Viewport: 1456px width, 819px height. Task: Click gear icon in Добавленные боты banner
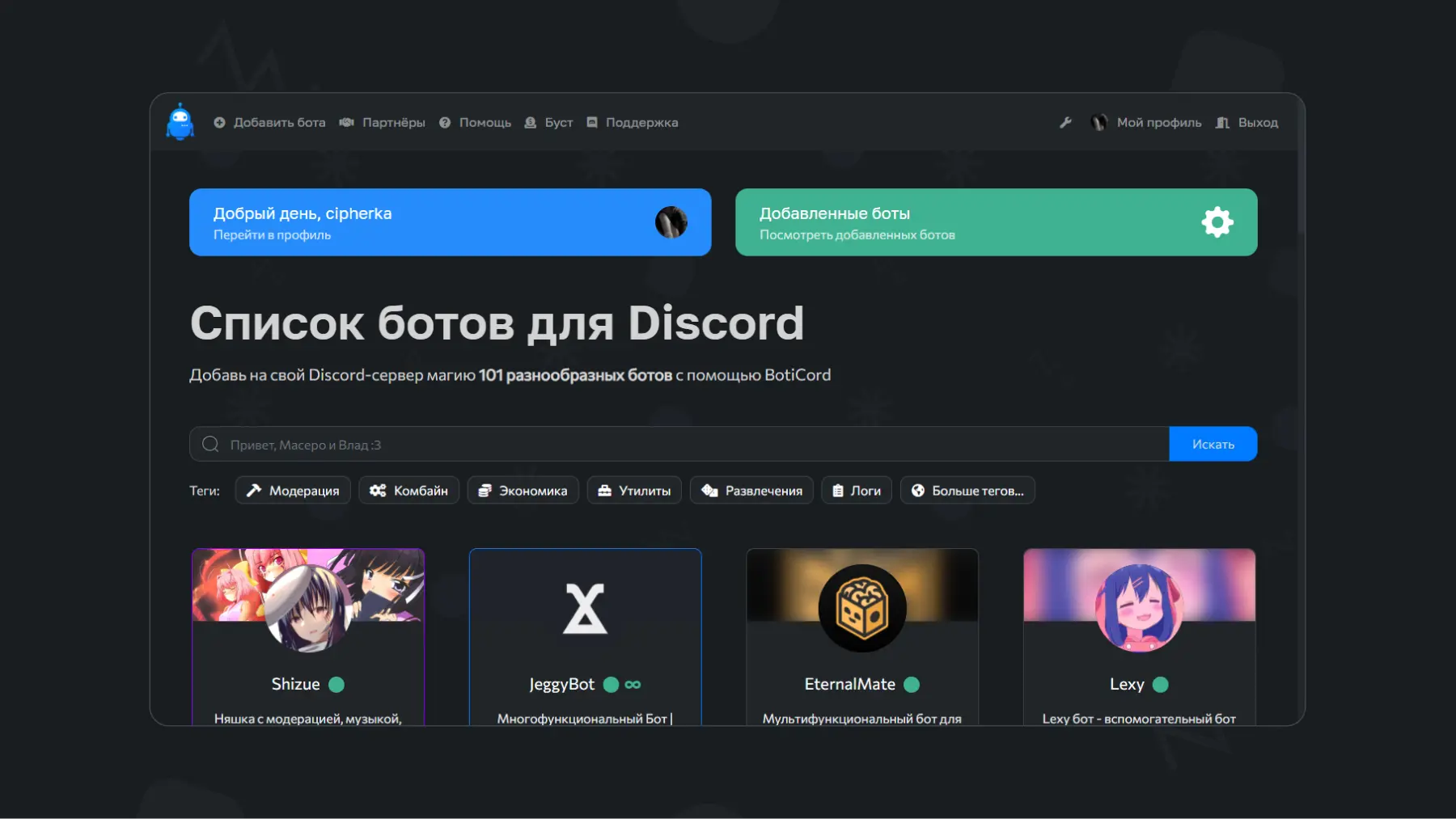pos(1217,222)
